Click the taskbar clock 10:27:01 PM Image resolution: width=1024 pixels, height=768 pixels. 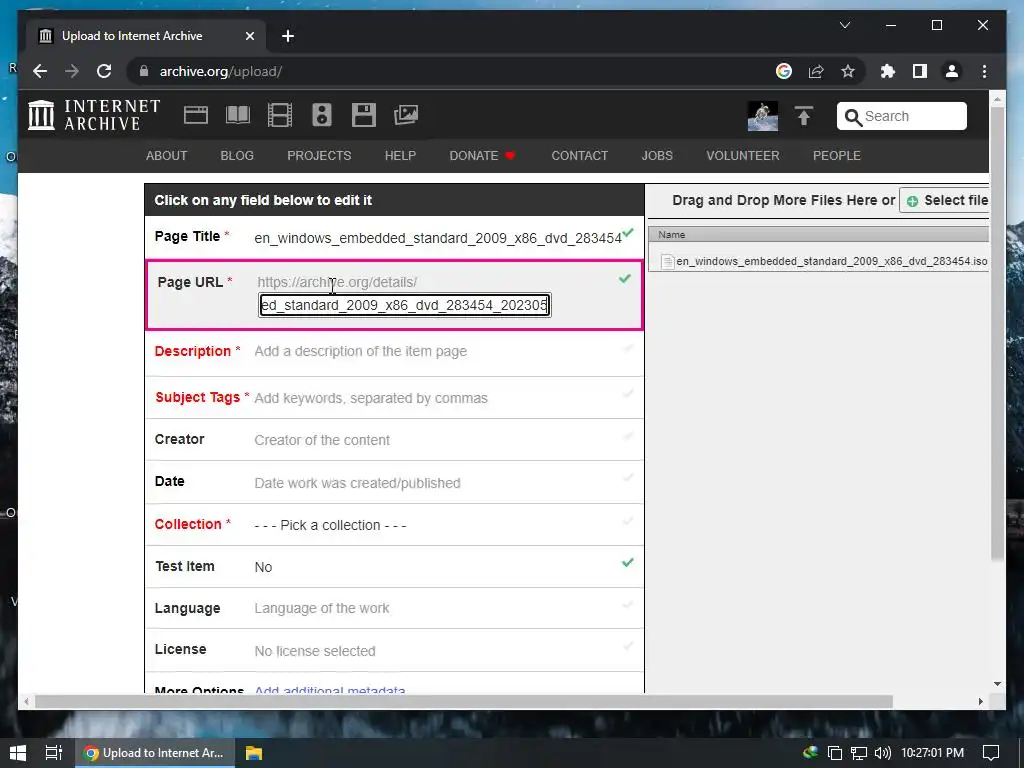933,753
